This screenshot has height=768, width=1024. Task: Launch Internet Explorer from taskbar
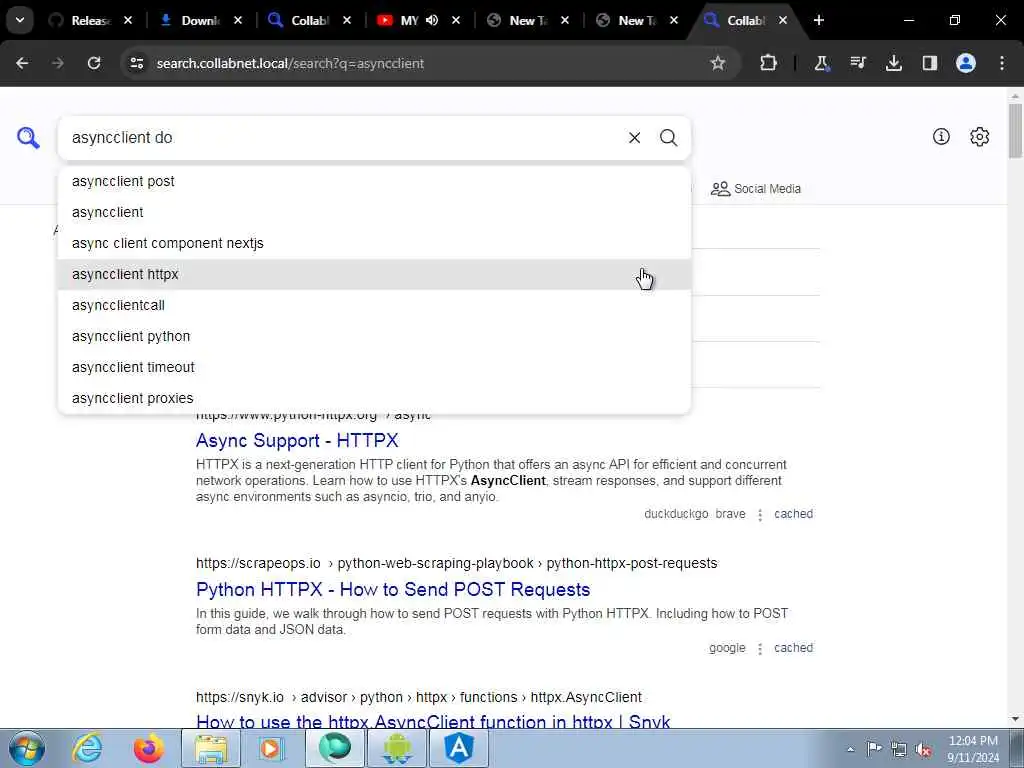tap(87, 749)
